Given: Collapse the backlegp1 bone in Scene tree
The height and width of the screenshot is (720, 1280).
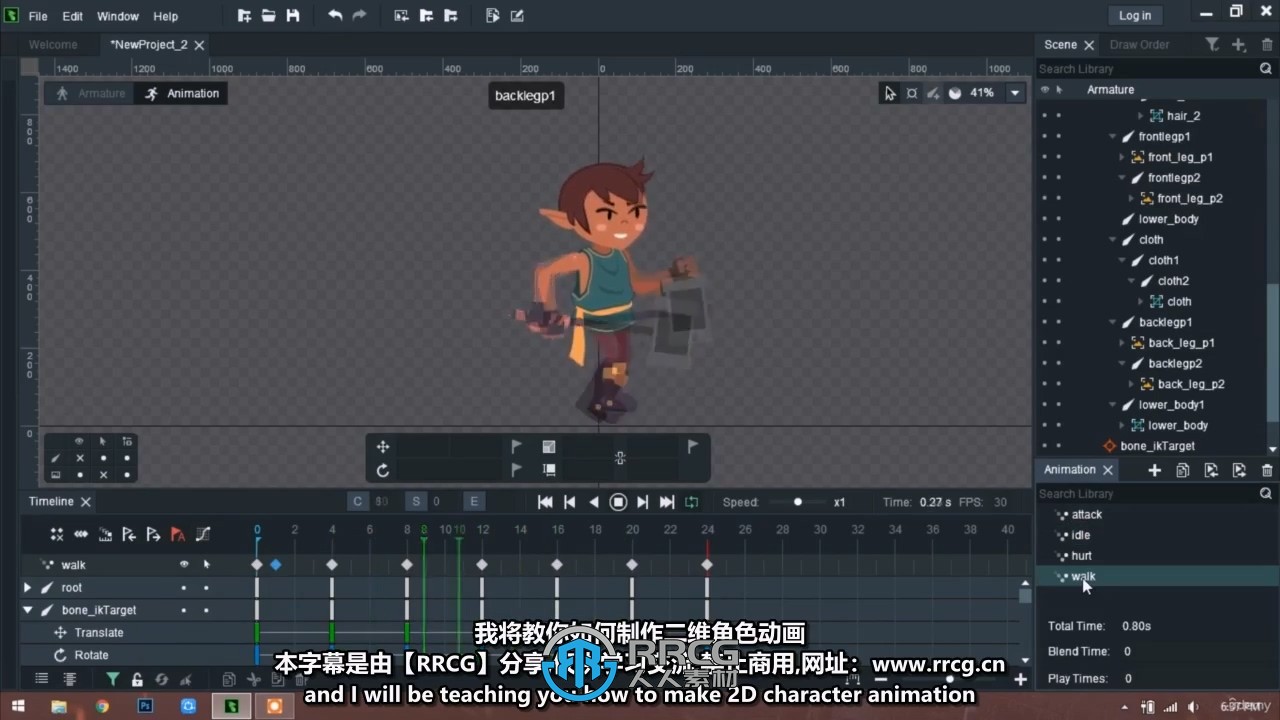Looking at the screenshot, I should coord(1113,322).
